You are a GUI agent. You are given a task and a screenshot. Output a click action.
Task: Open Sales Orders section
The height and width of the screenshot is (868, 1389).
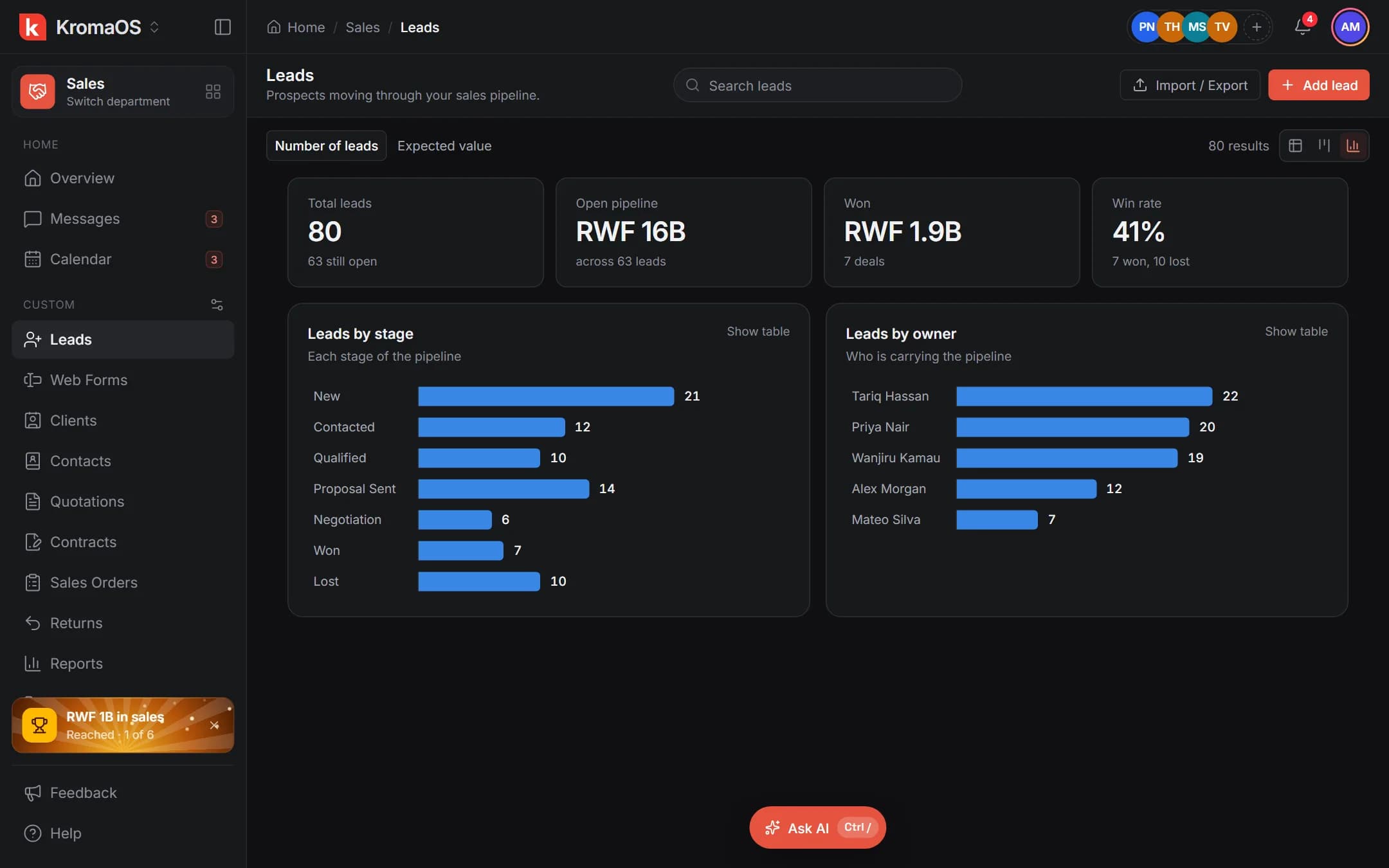(123, 583)
